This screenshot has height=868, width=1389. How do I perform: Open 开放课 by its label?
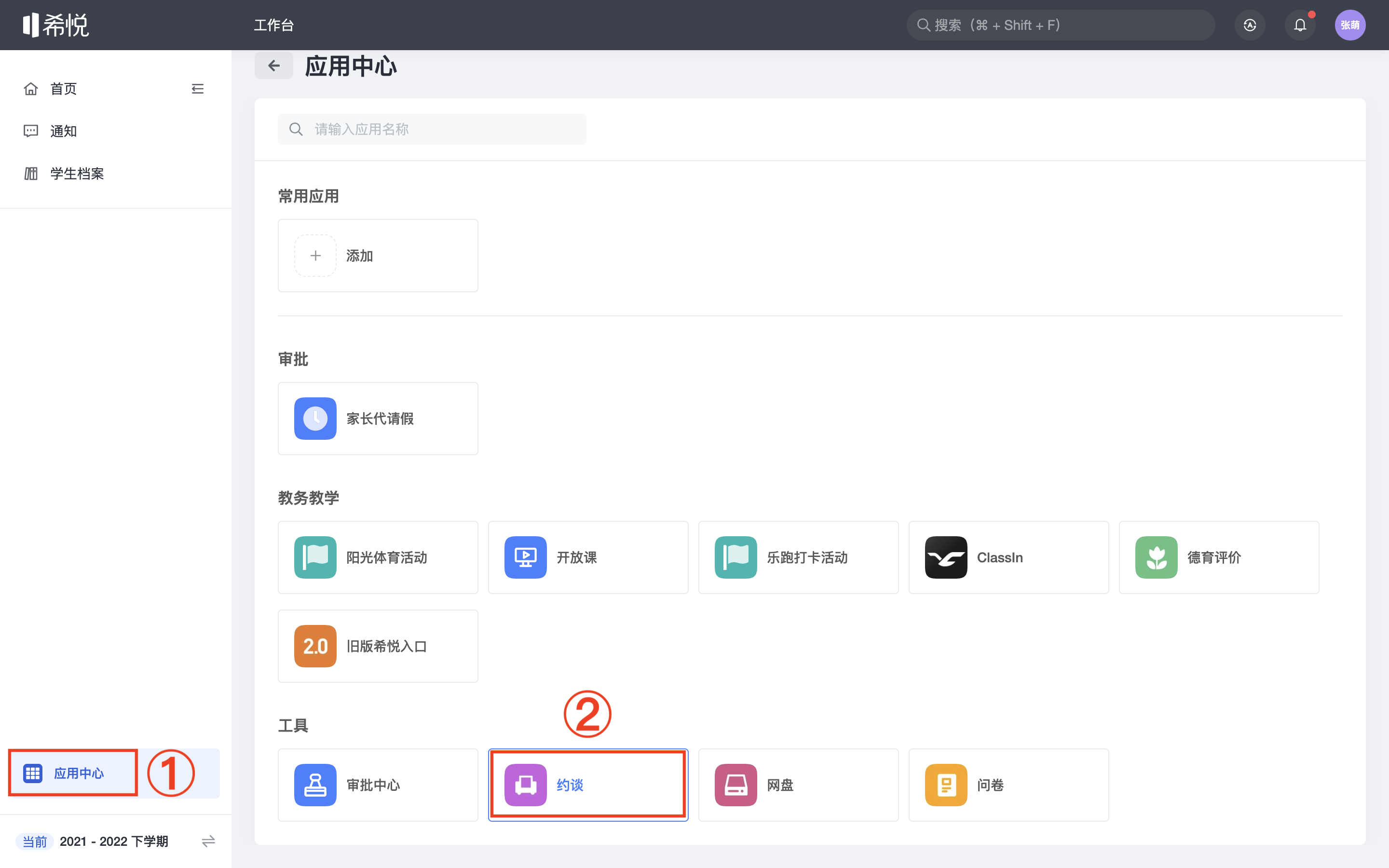click(577, 557)
